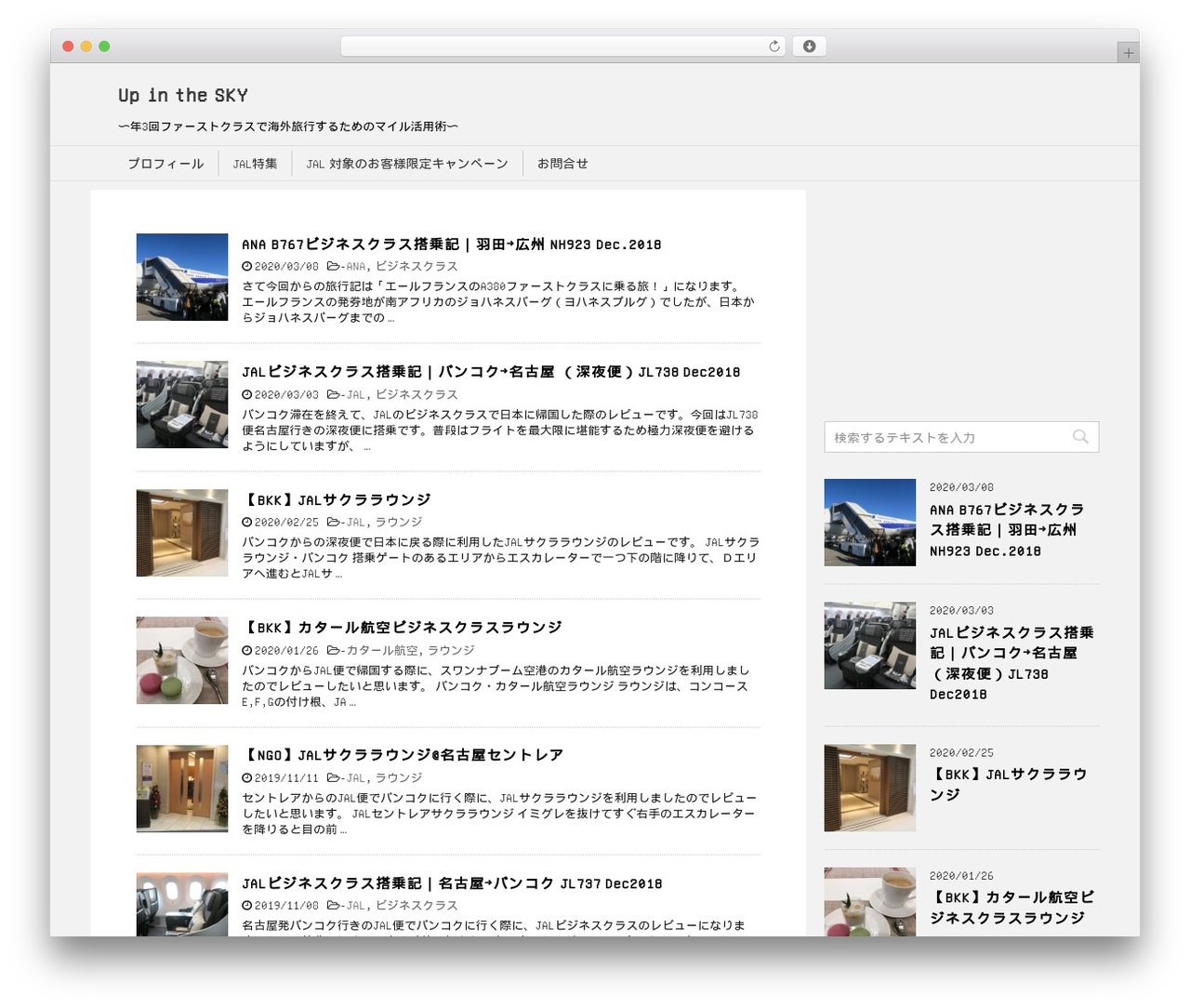
Task: Open main-list article 【BKK】カタール航空ビジネスクラスラウンジ
Action: [403, 628]
